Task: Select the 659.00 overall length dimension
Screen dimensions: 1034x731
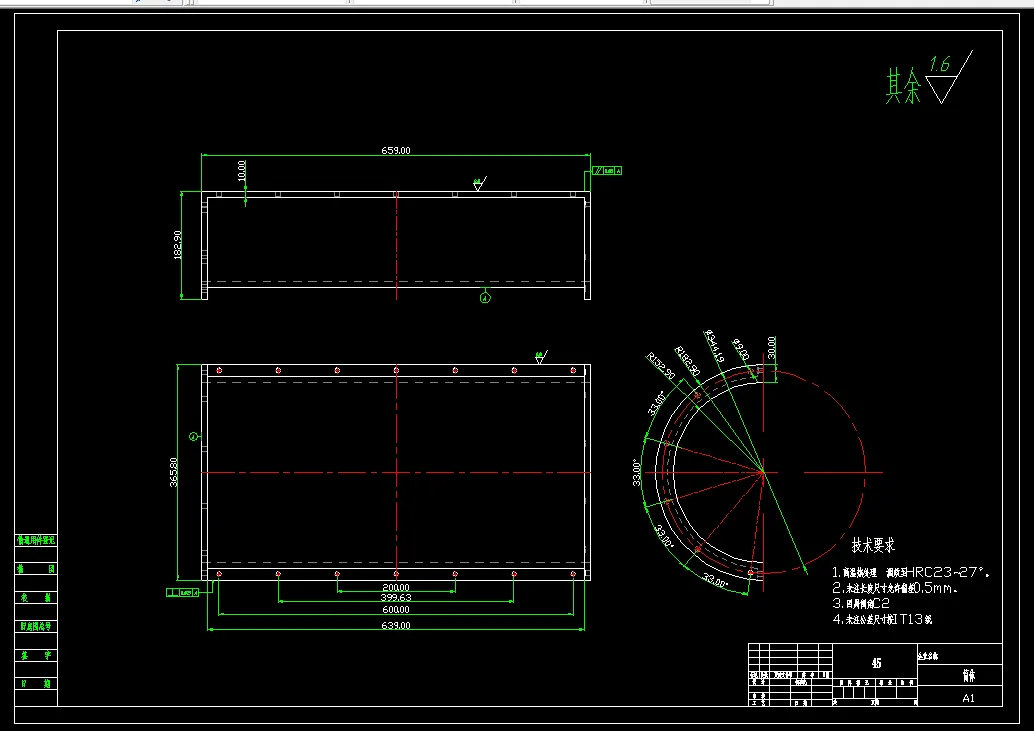Action: (x=396, y=150)
